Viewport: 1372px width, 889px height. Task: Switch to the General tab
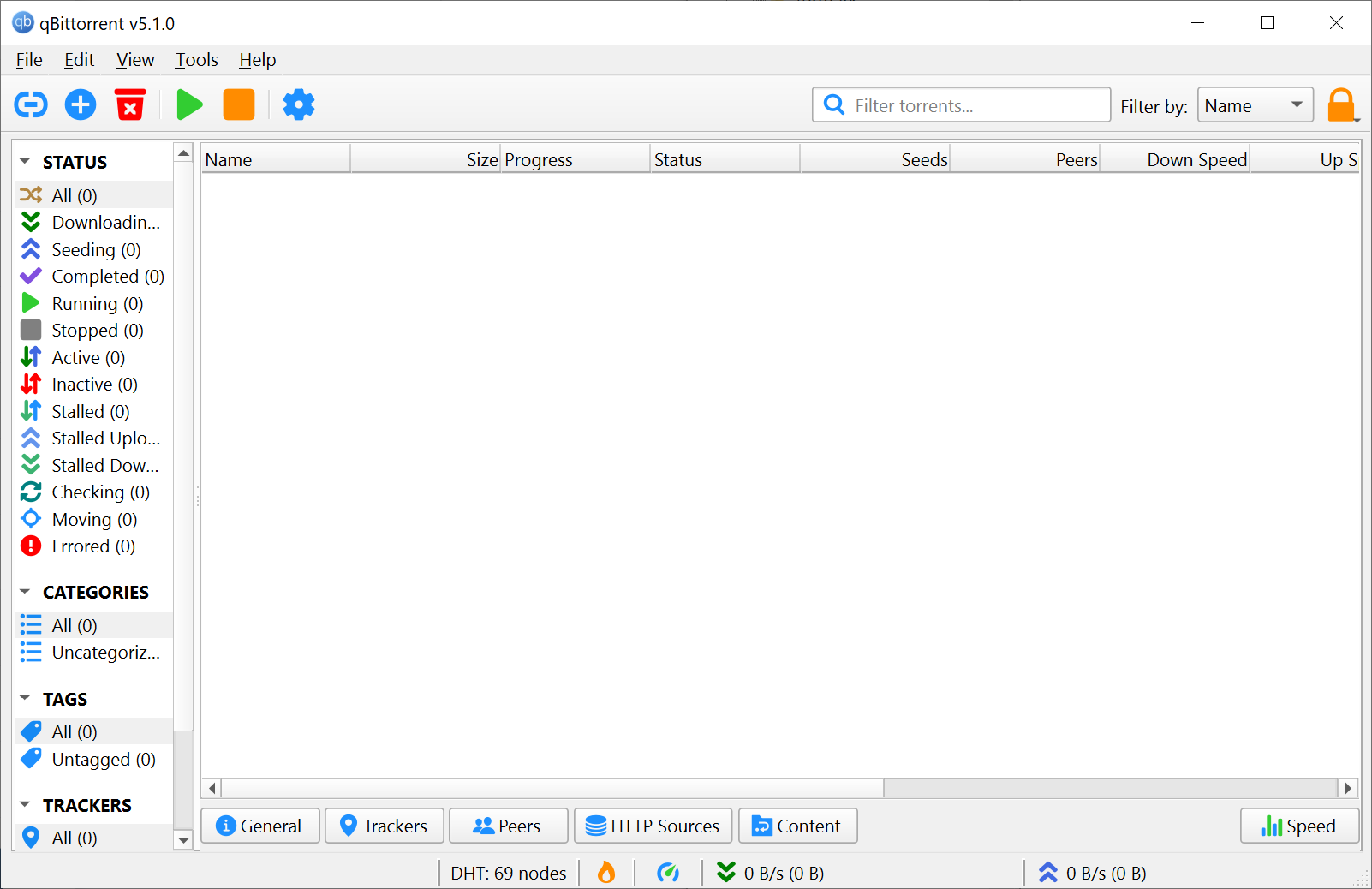click(260, 826)
